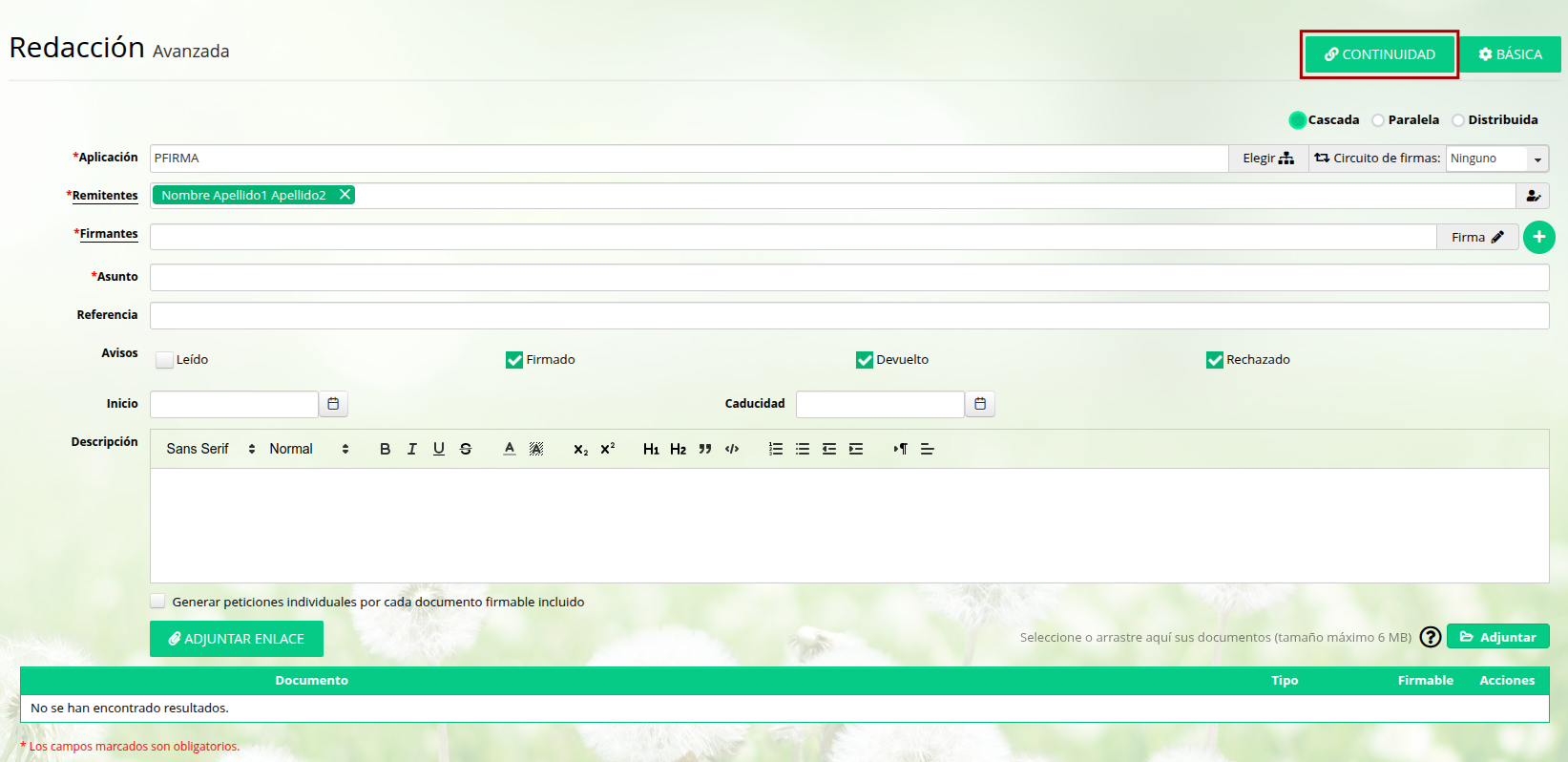1568x762 pixels.
Task: Insert a blockquote in the description
Action: coord(705,449)
